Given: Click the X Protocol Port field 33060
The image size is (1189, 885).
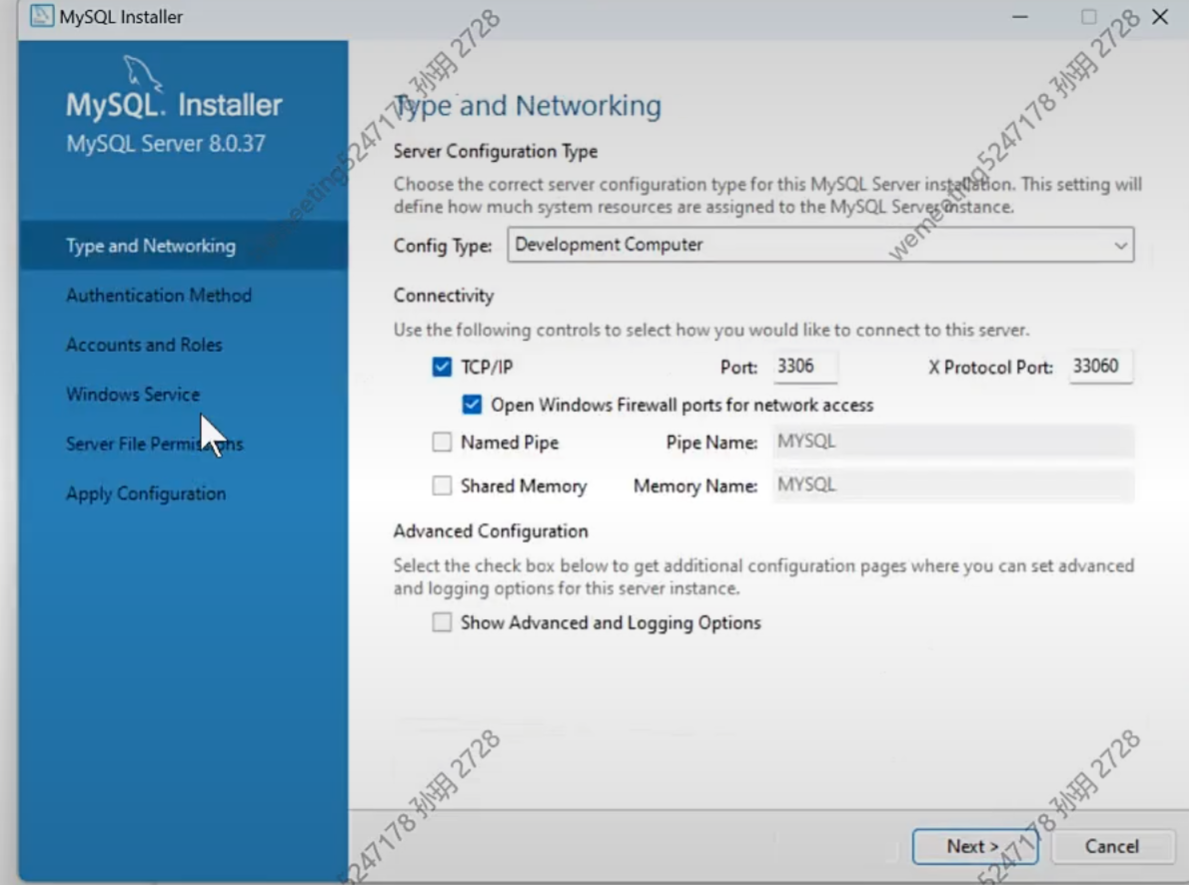Looking at the screenshot, I should 1100,367.
